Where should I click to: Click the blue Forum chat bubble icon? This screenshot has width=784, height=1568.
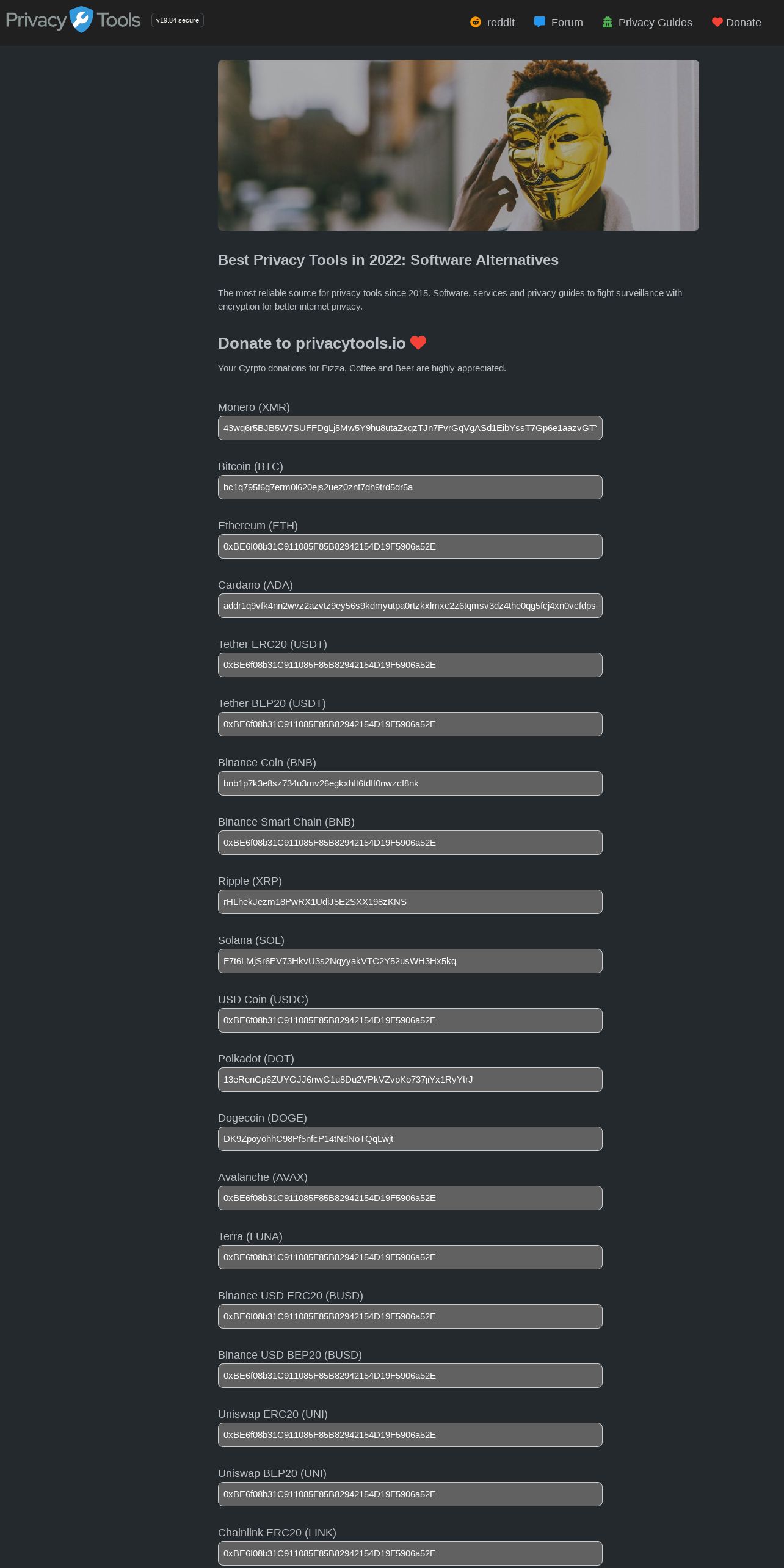[x=540, y=22]
